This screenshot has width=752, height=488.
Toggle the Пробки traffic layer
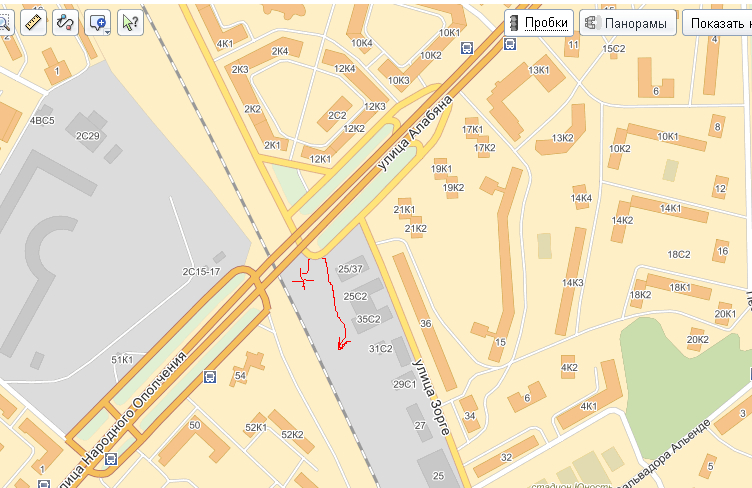click(539, 23)
